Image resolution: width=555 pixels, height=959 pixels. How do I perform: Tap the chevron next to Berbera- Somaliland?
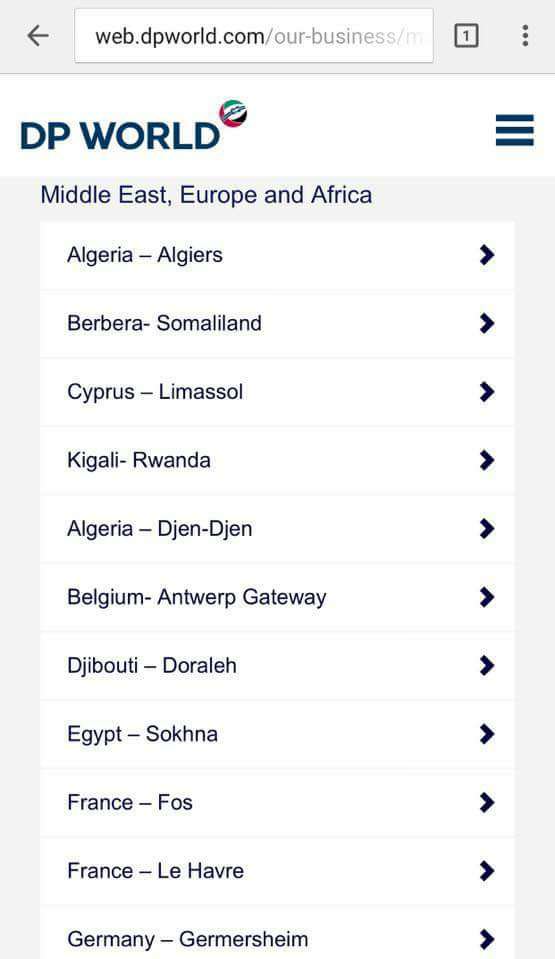click(x=487, y=323)
